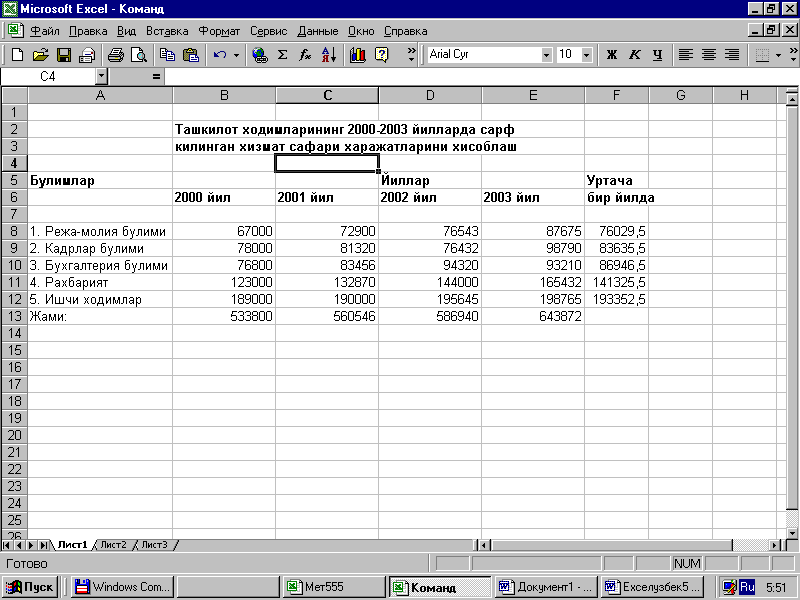
Task: Click the Borders toolbar icon
Action: tap(762, 54)
